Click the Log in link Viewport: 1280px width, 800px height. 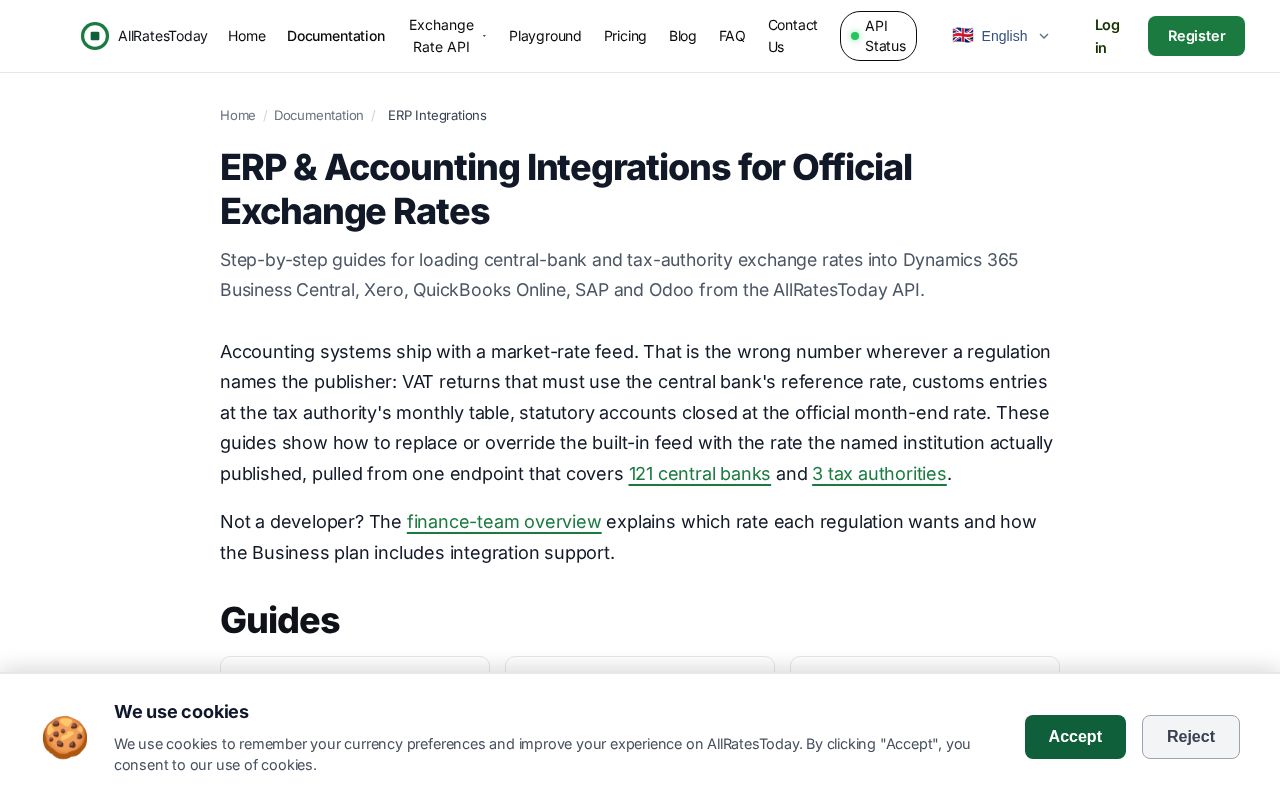tap(1107, 36)
